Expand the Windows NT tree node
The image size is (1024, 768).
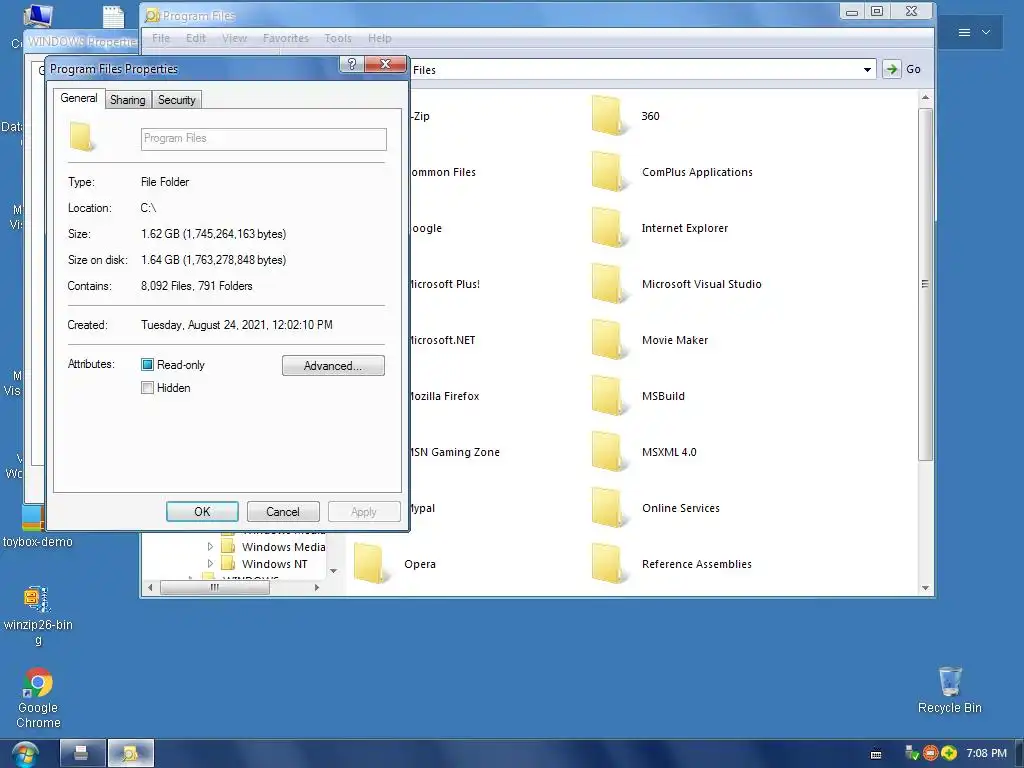click(x=210, y=564)
